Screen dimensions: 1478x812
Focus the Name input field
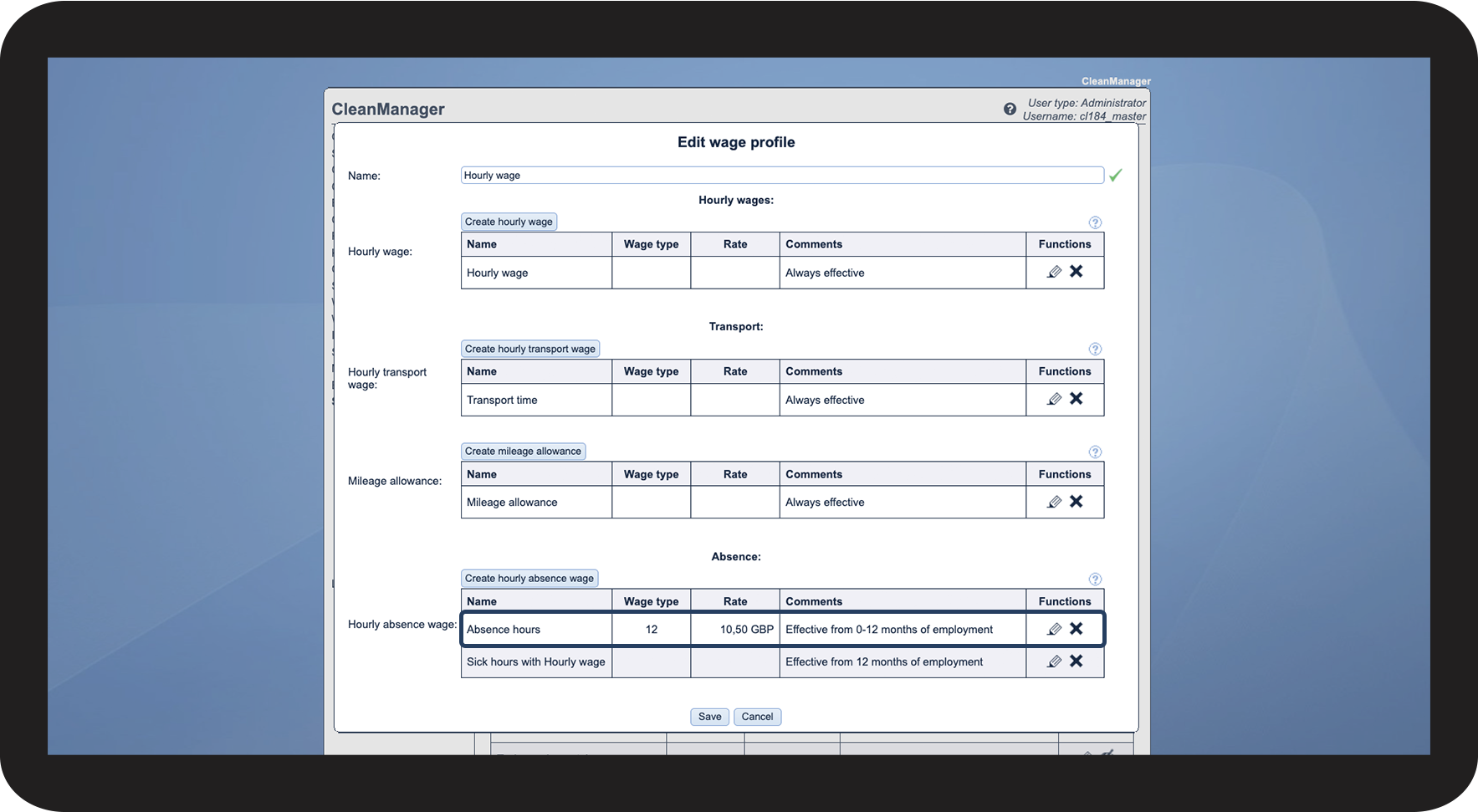coord(781,176)
